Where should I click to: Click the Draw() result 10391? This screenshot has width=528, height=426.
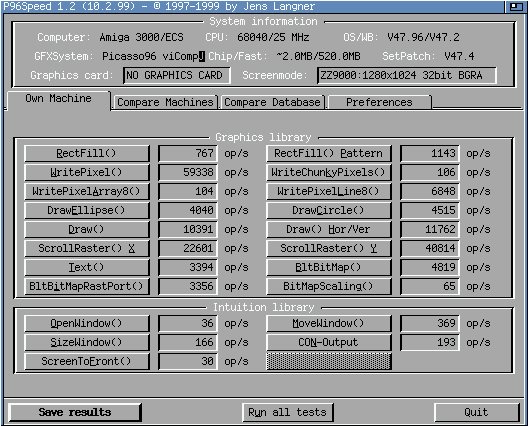[188, 229]
